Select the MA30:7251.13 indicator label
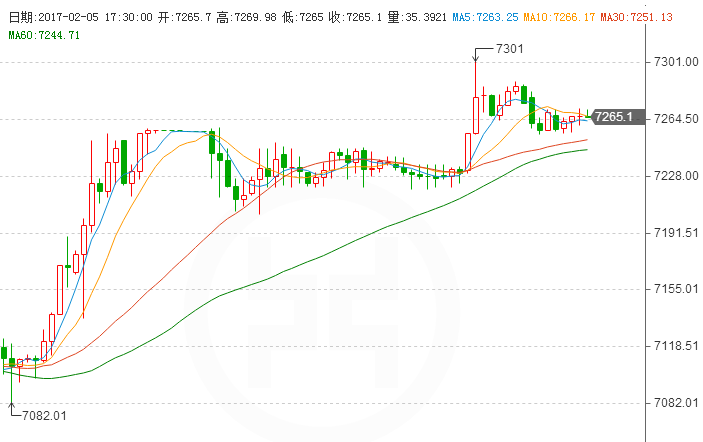This screenshot has height=442, width=703. 636,17
